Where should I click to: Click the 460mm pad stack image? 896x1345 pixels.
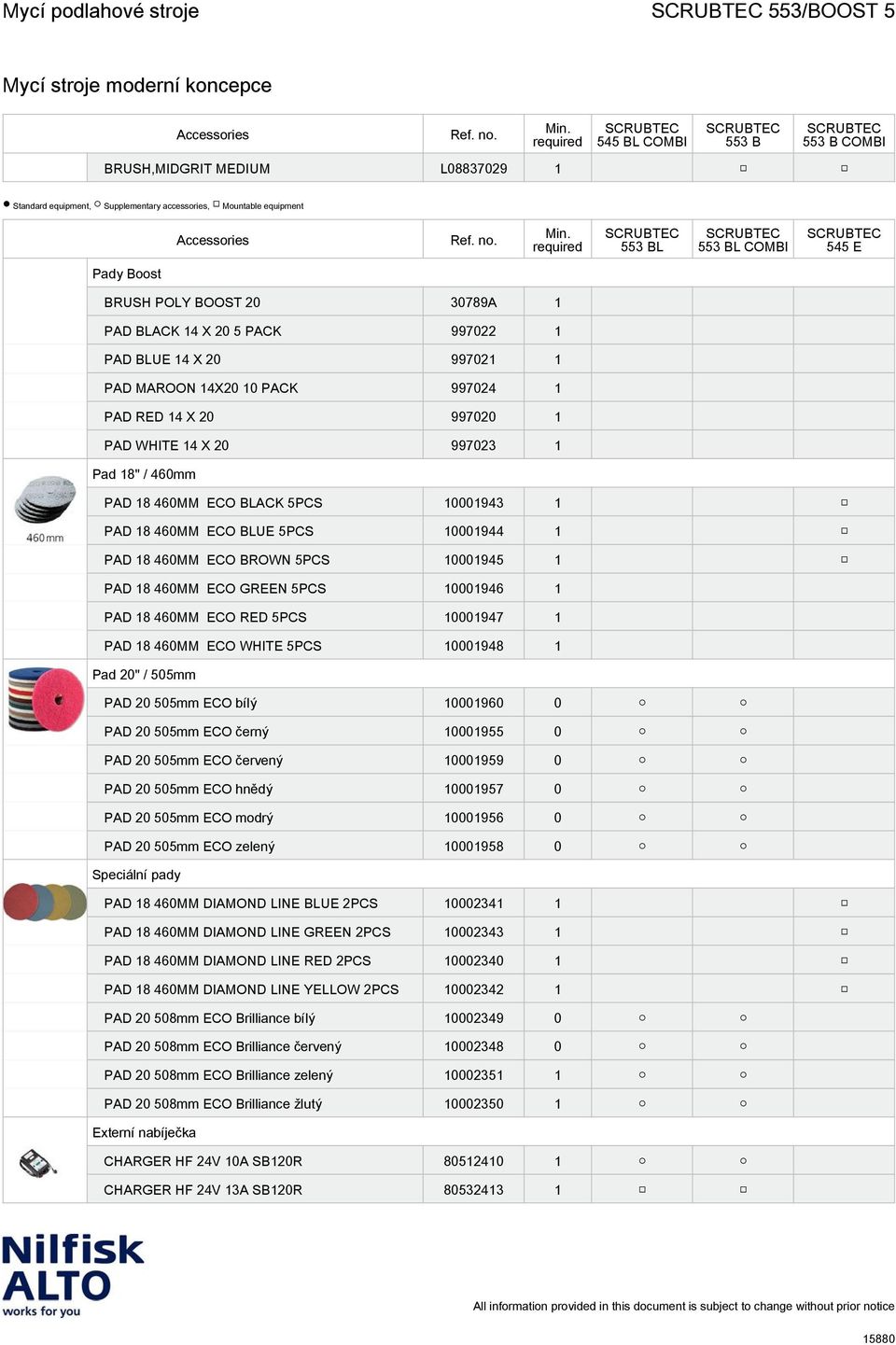[x=45, y=509]
